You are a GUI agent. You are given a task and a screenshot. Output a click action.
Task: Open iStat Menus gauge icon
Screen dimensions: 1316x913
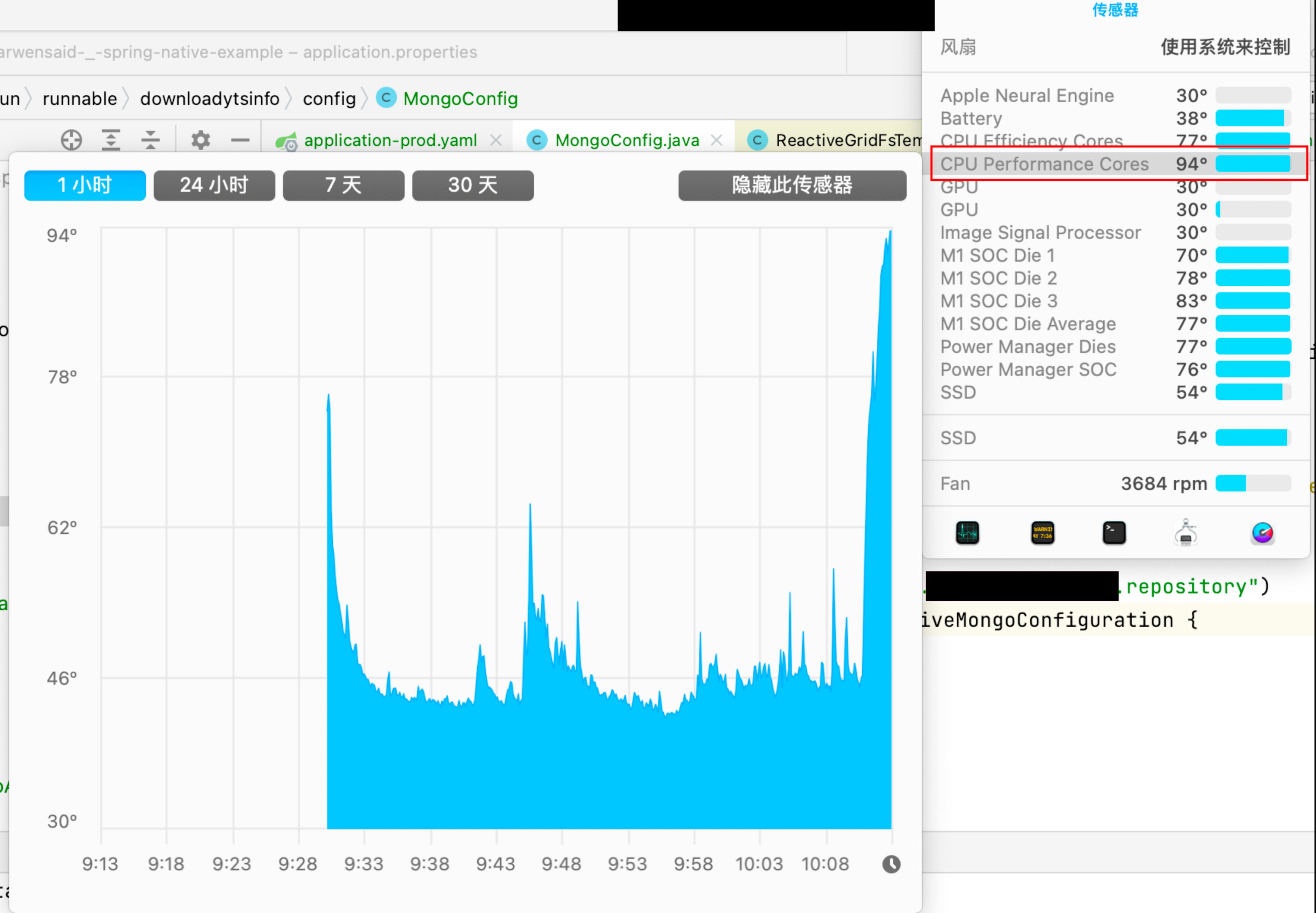pos(1262,533)
